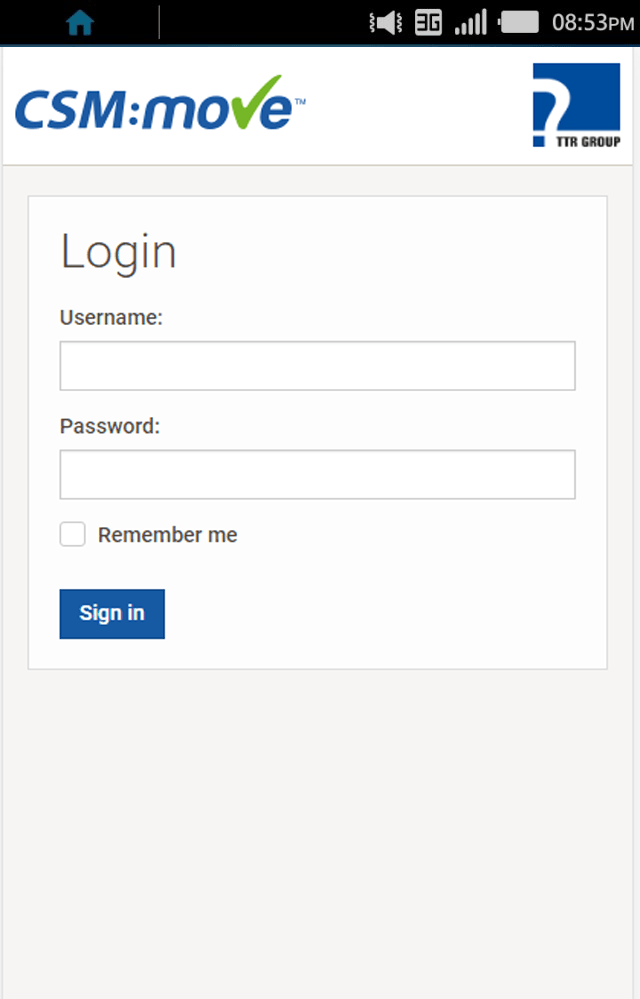Tap the battery level icon
The image size is (640, 999).
[518, 23]
